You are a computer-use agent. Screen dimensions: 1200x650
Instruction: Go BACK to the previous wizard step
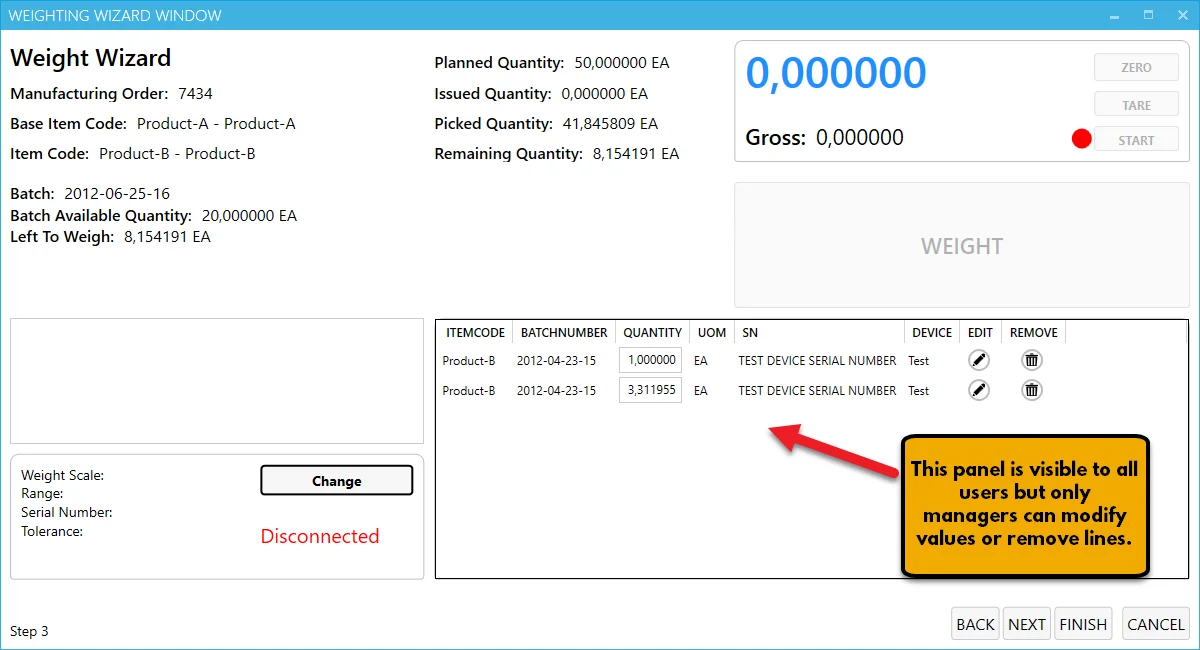[x=975, y=624]
